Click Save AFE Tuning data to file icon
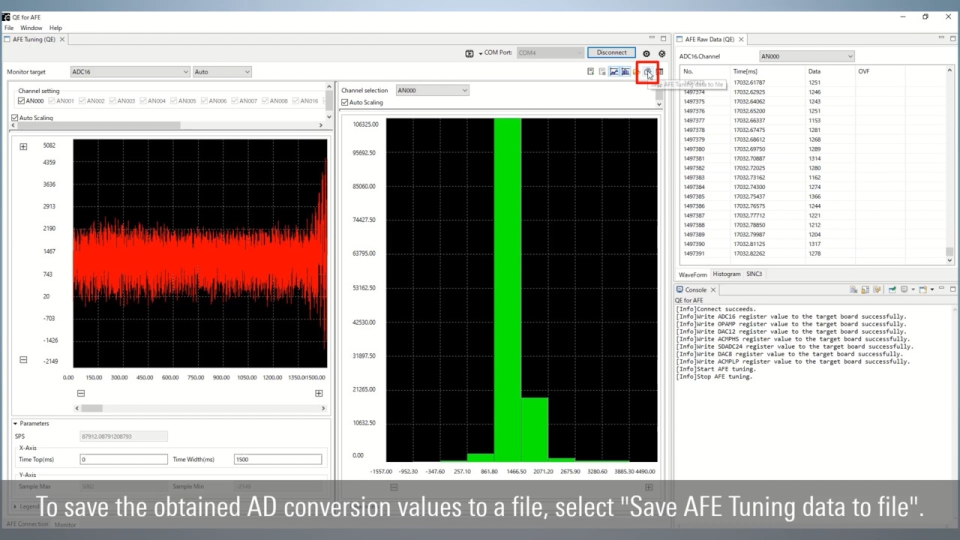Screen dimensions: 960x540 click(x=648, y=72)
